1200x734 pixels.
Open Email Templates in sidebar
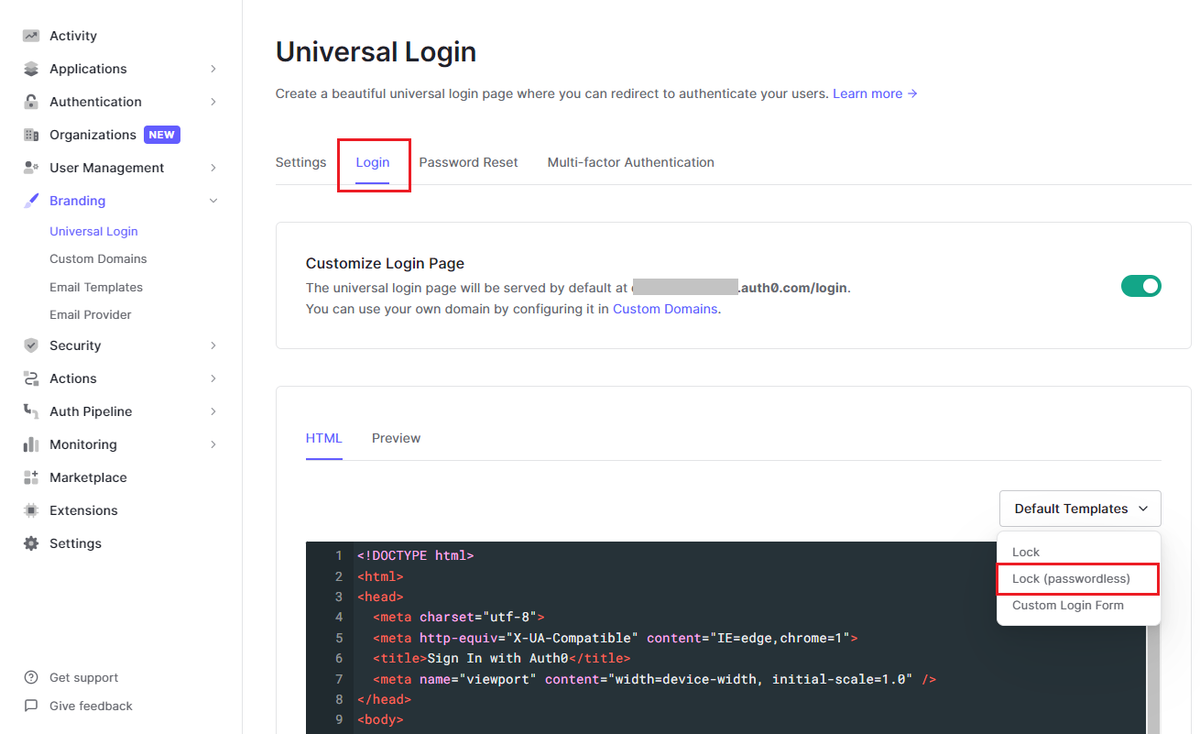(x=96, y=287)
